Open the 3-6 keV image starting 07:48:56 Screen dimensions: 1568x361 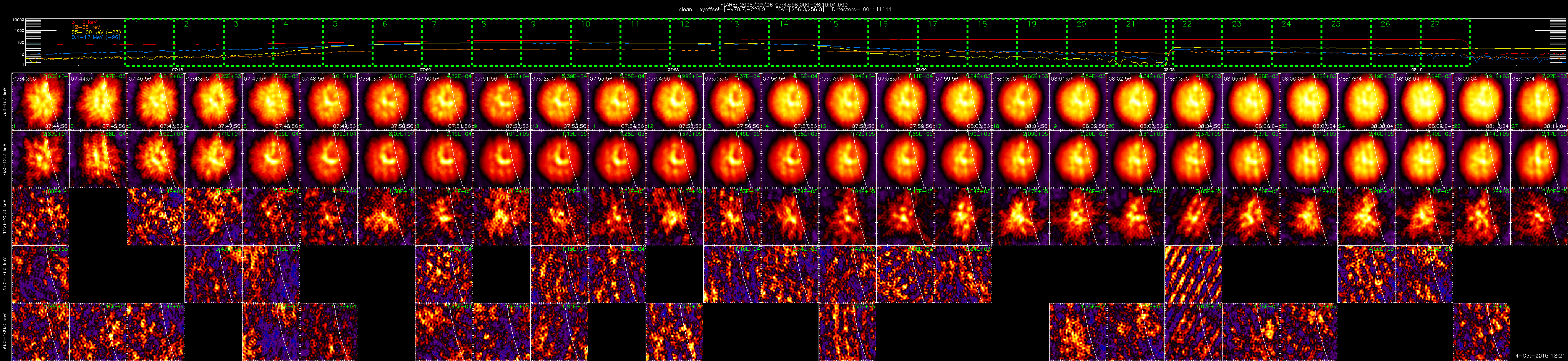(329, 102)
